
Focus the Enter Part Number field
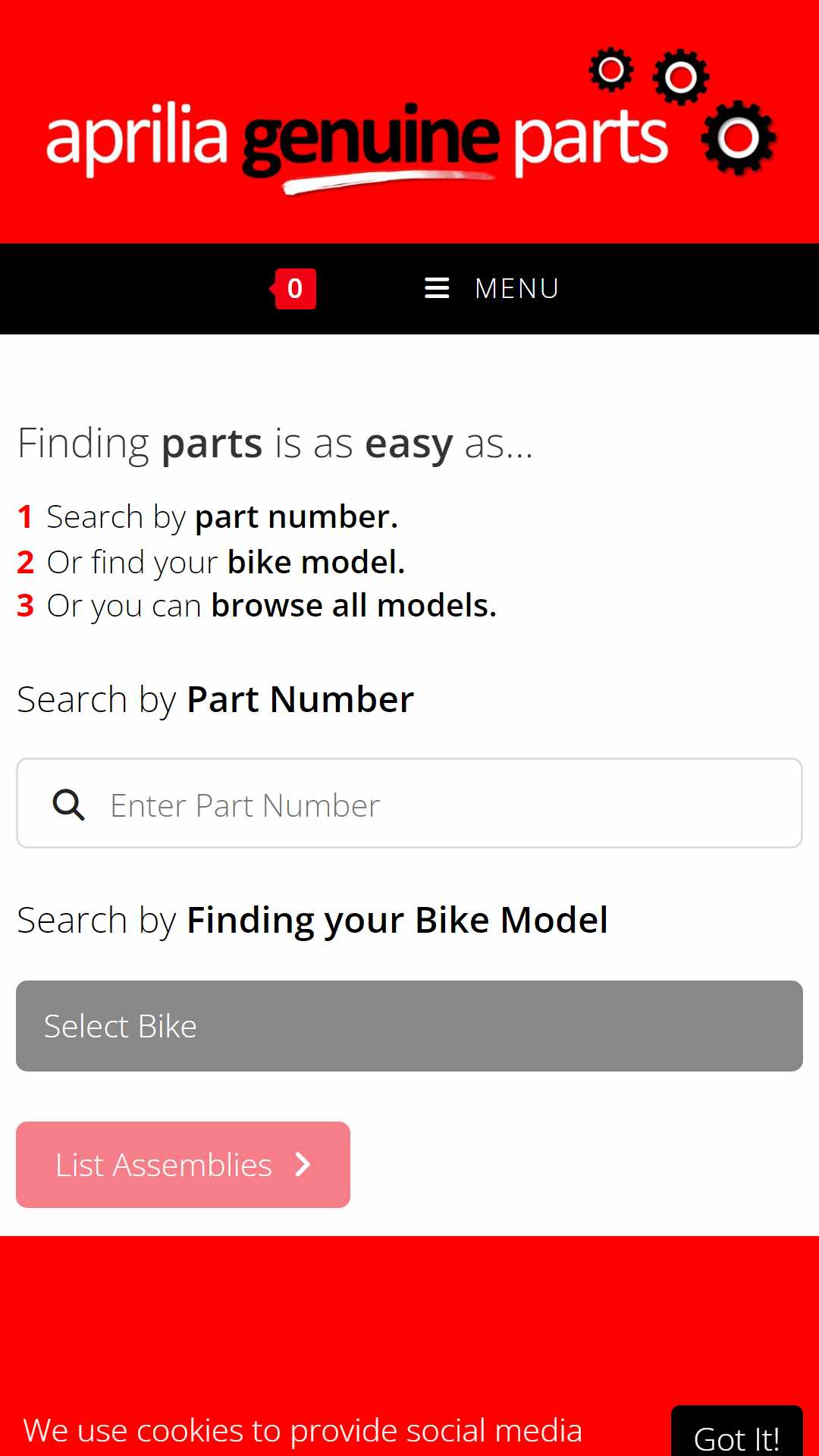click(x=409, y=803)
